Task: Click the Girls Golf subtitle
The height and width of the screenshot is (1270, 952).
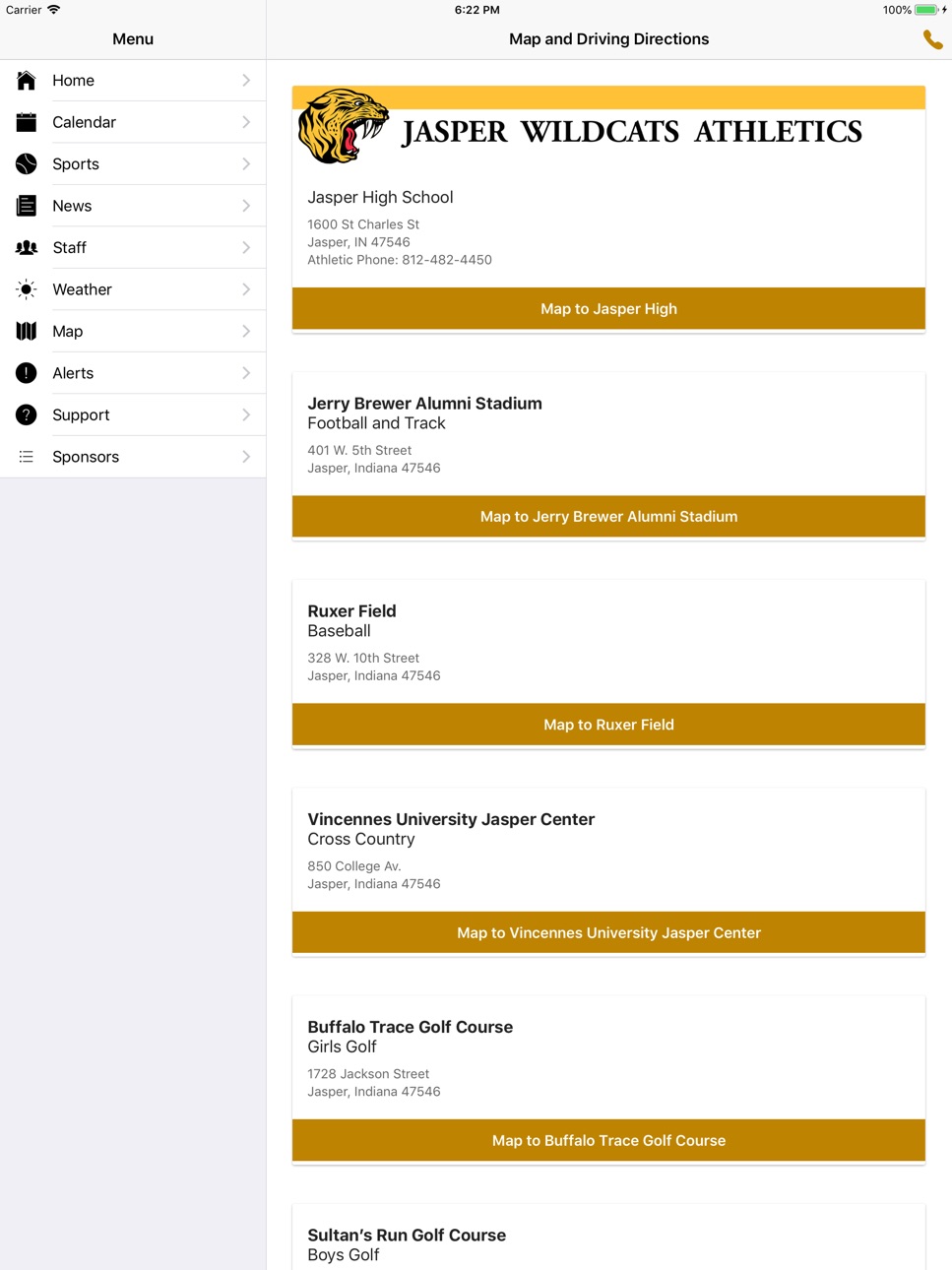Action: pyautogui.click(x=342, y=1047)
